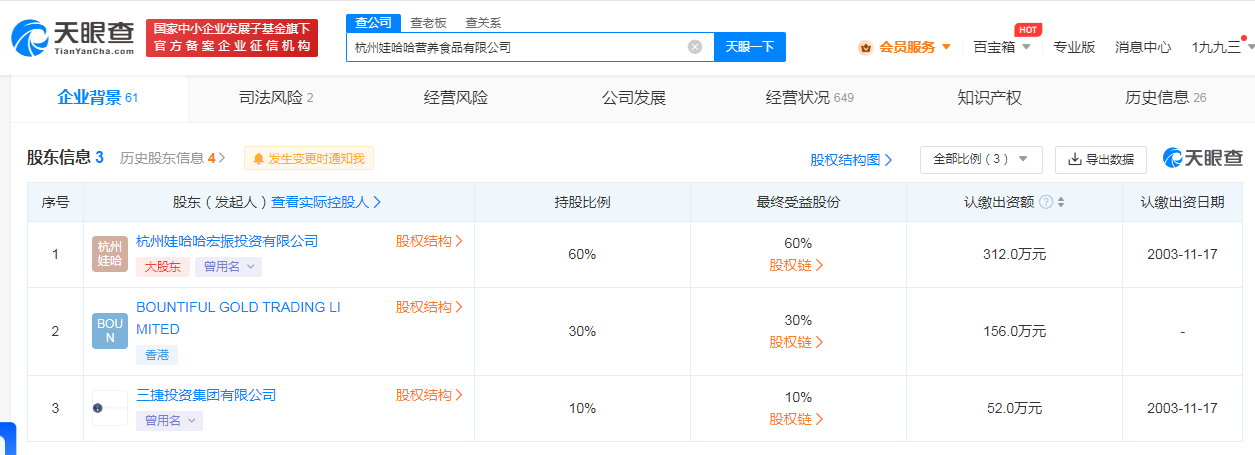Open 历史股东信息 4 link
The width and height of the screenshot is (1255, 455).
pyautogui.click(x=173, y=158)
